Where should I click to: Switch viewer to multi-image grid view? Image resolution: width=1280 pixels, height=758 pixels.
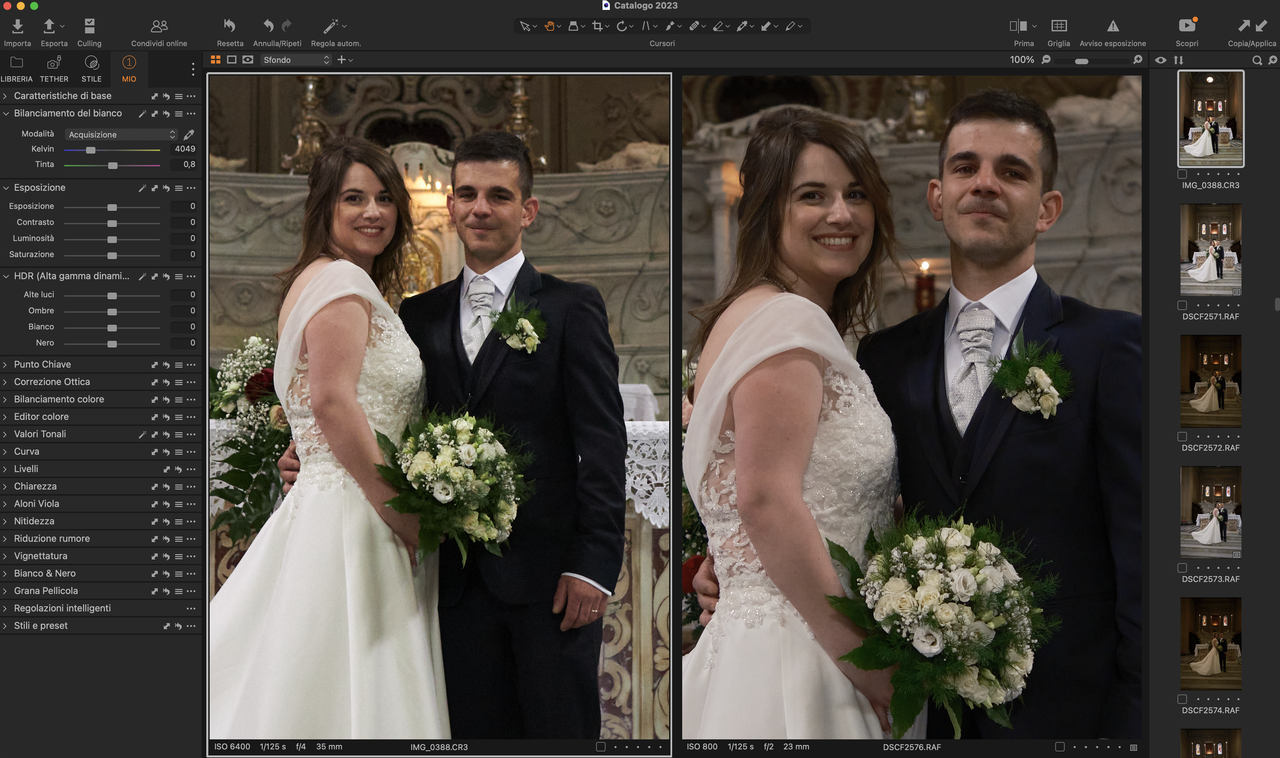click(x=216, y=60)
